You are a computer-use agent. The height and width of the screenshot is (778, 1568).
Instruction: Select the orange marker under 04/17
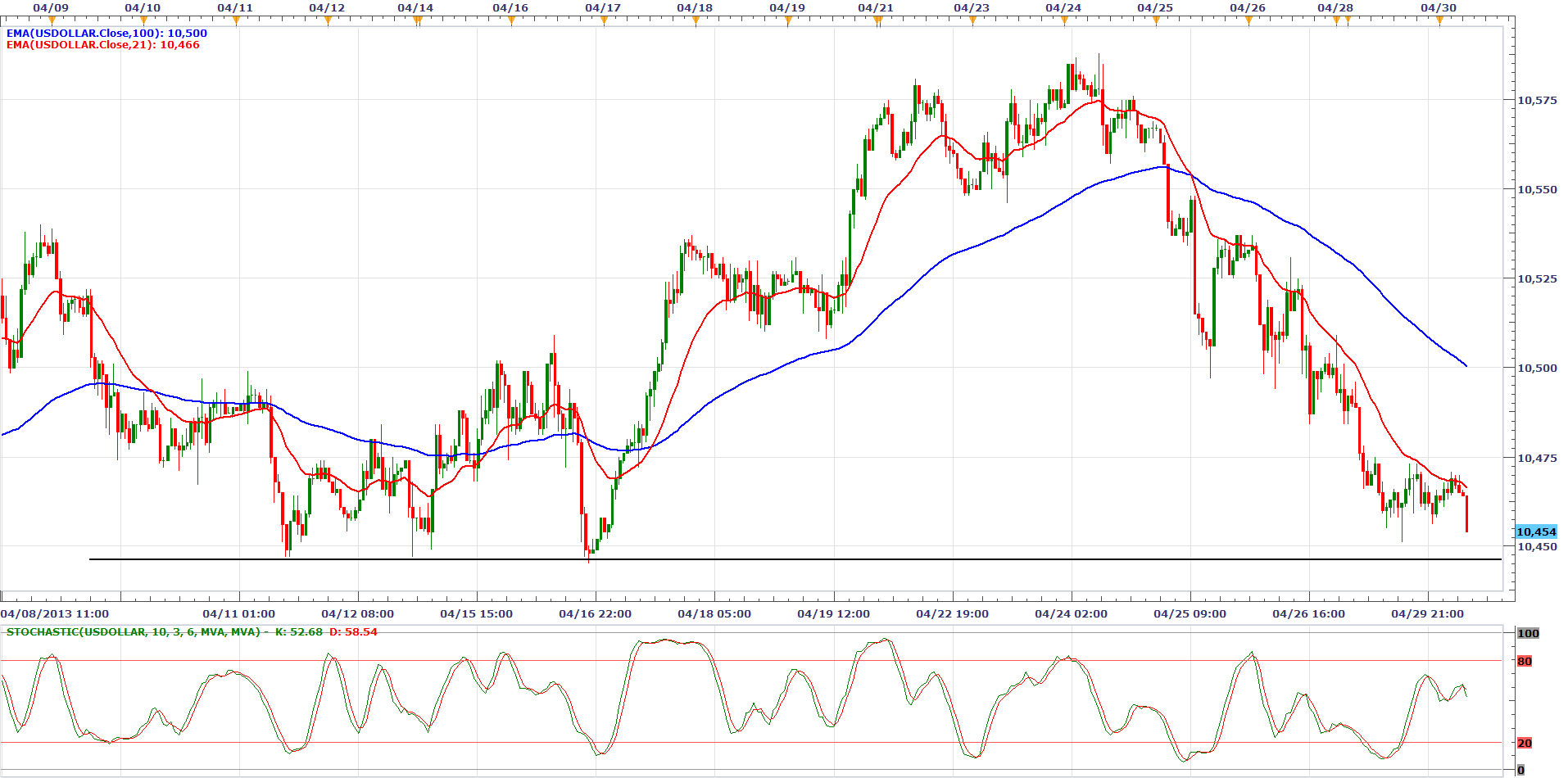pyautogui.click(x=604, y=21)
